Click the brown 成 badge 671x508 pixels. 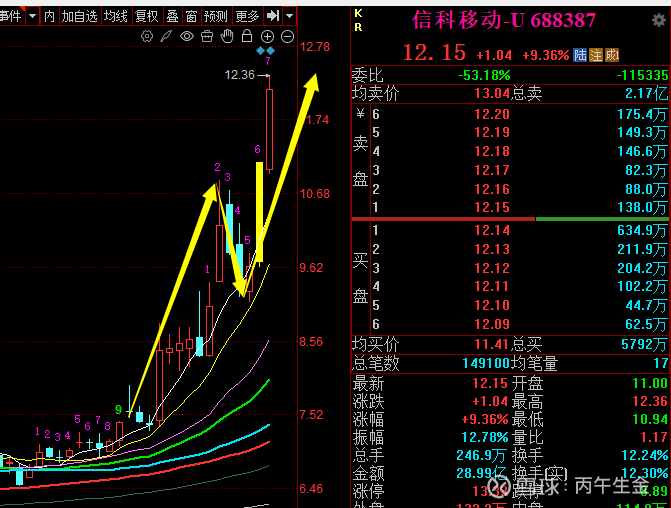click(x=612, y=55)
